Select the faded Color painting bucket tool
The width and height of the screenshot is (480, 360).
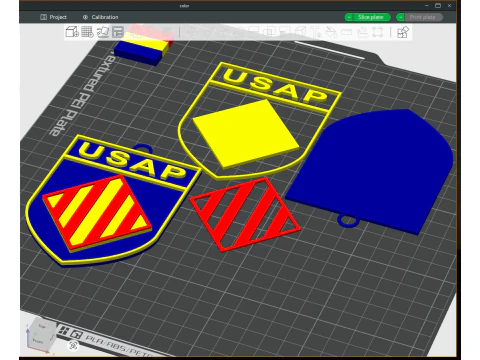[x=331, y=32]
